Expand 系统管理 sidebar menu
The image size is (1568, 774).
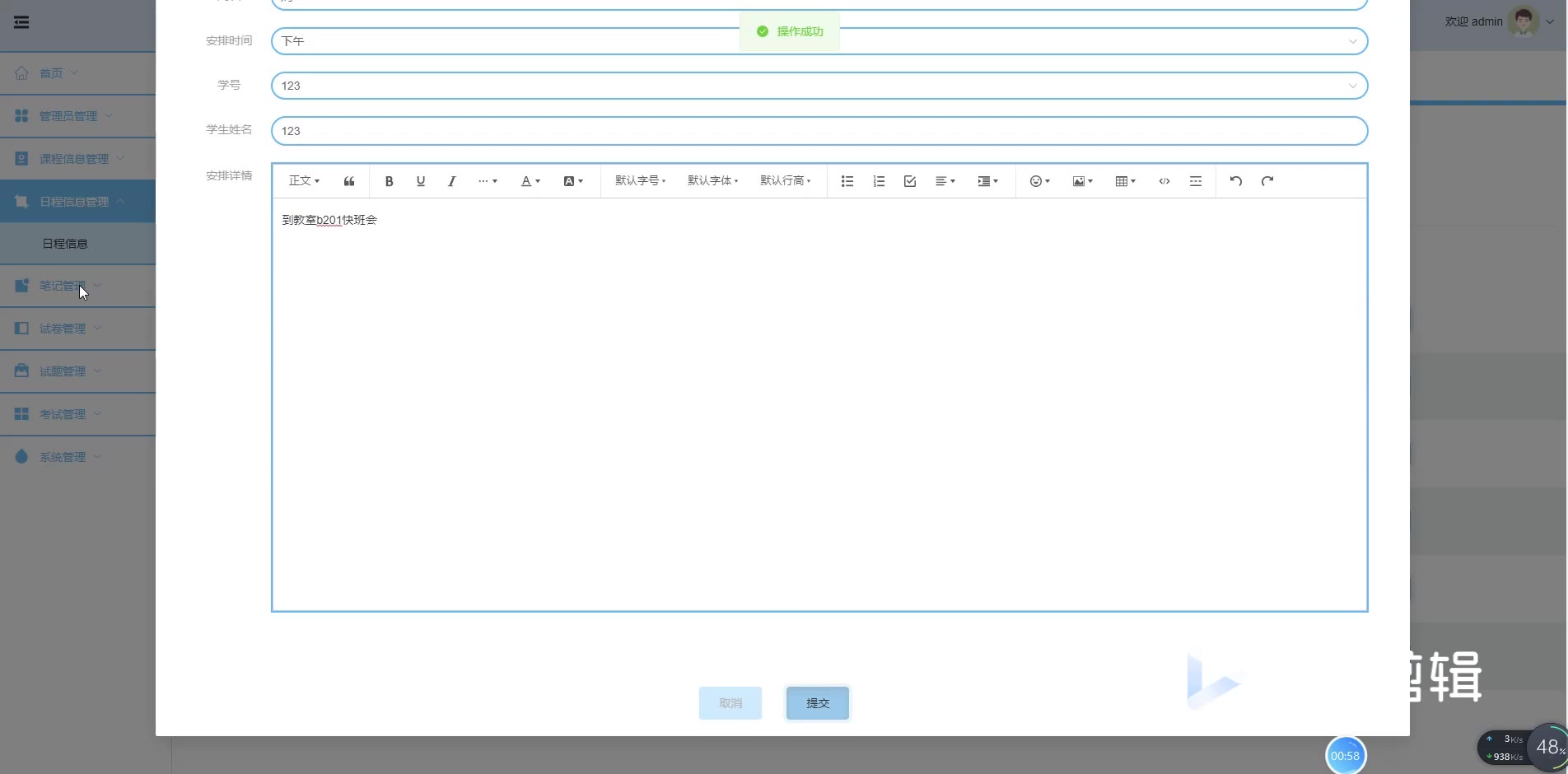77,457
